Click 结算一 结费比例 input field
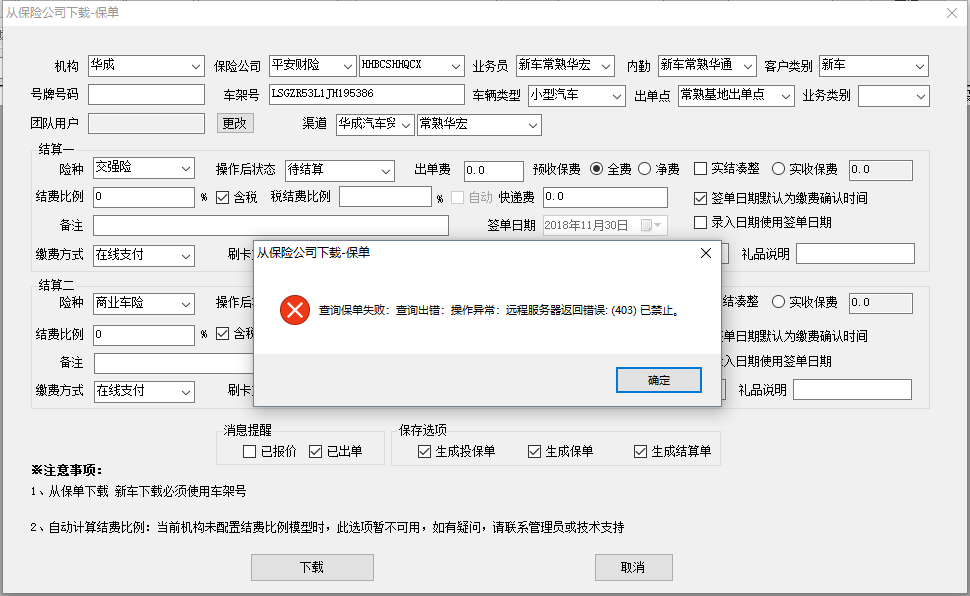The width and height of the screenshot is (970, 596). pos(144,197)
